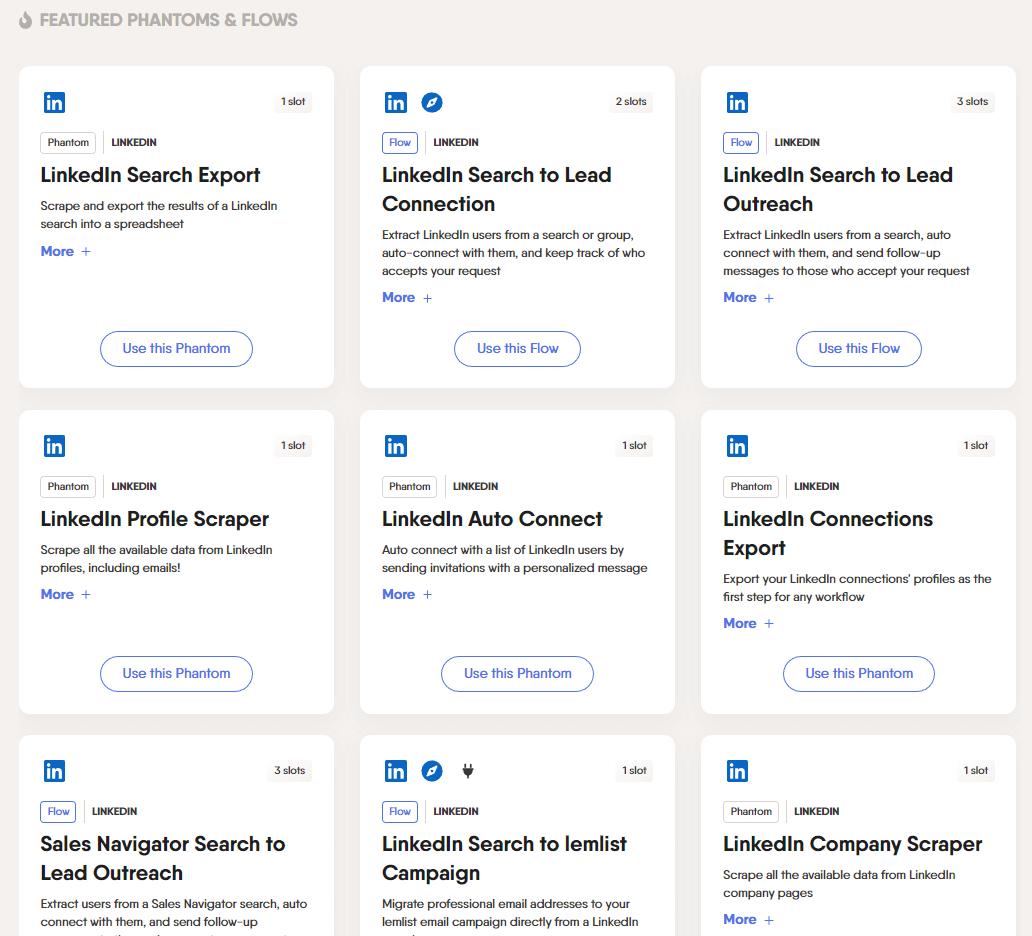Use this Phantom for LinkedIn Auto Connect

pyautogui.click(x=517, y=674)
